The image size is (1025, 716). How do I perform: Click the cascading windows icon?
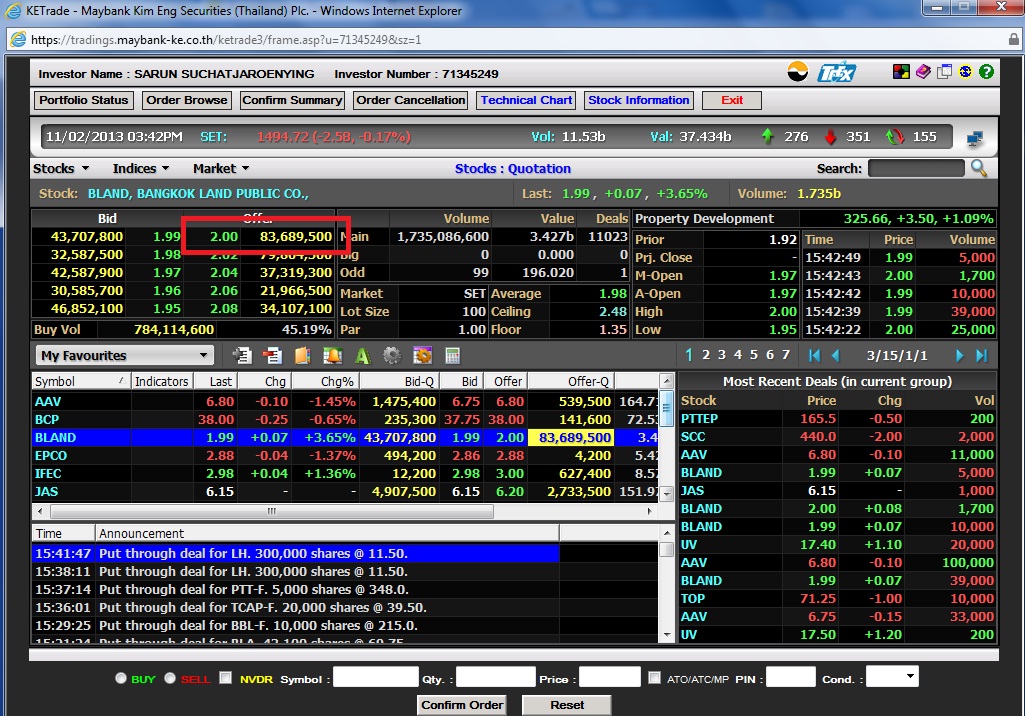pyautogui.click(x=944, y=72)
